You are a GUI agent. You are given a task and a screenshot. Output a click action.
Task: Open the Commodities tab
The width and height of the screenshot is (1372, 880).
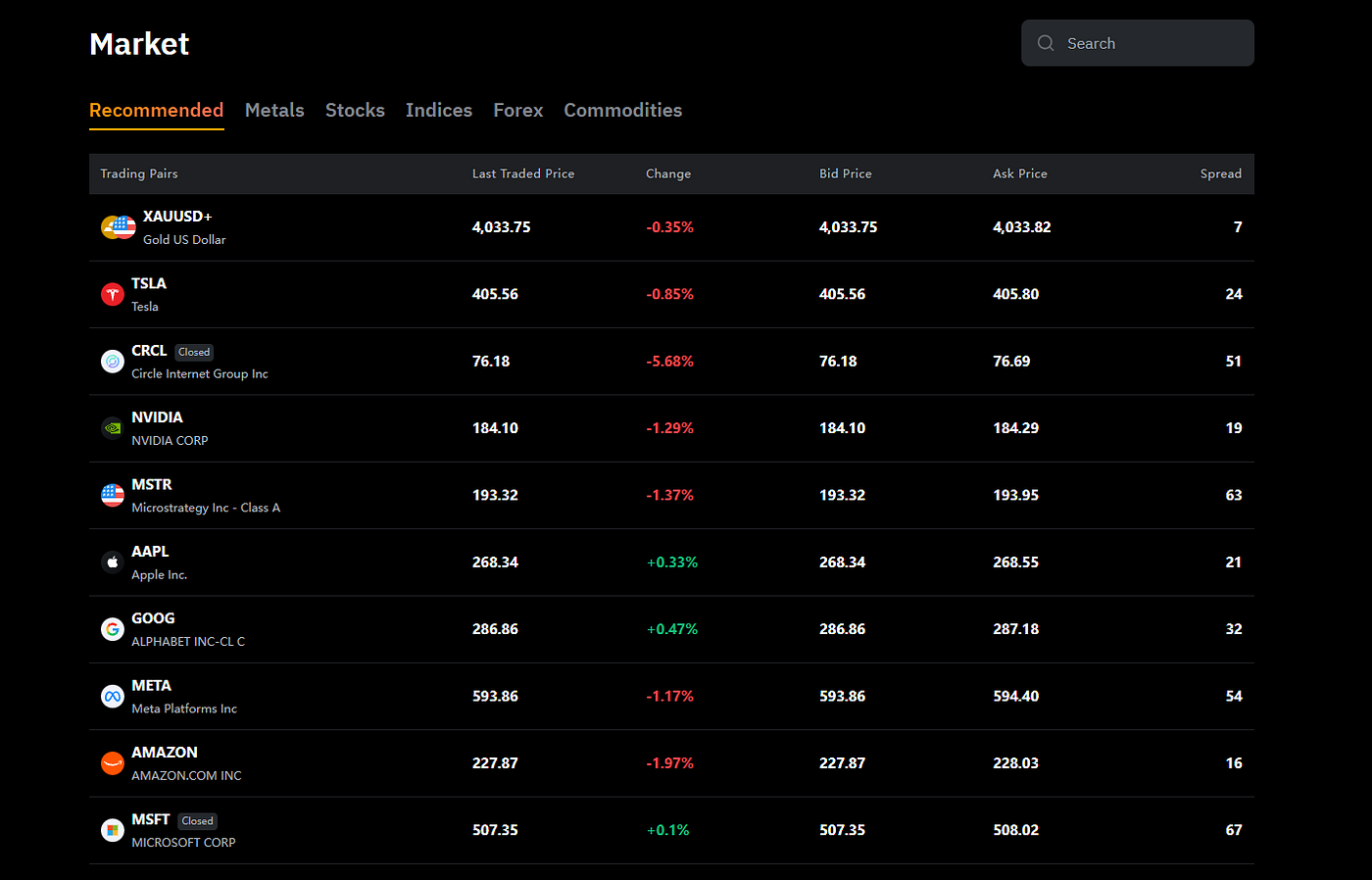(623, 111)
